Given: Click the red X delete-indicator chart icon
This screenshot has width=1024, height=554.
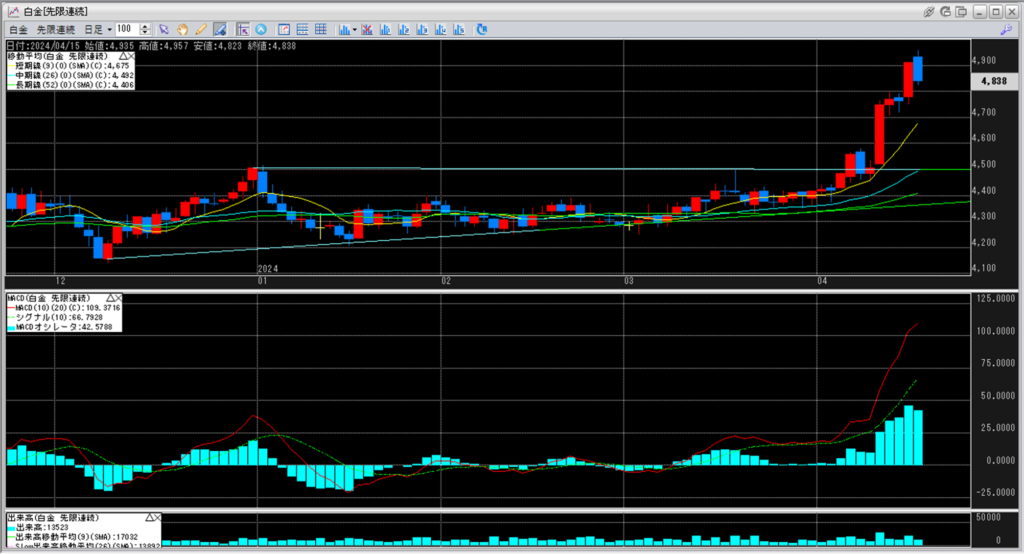Looking at the screenshot, I should click(x=367, y=30).
